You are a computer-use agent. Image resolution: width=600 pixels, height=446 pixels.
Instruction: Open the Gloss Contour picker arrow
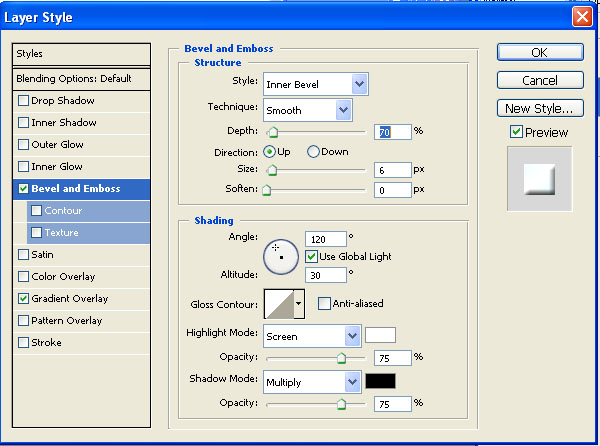pos(298,304)
